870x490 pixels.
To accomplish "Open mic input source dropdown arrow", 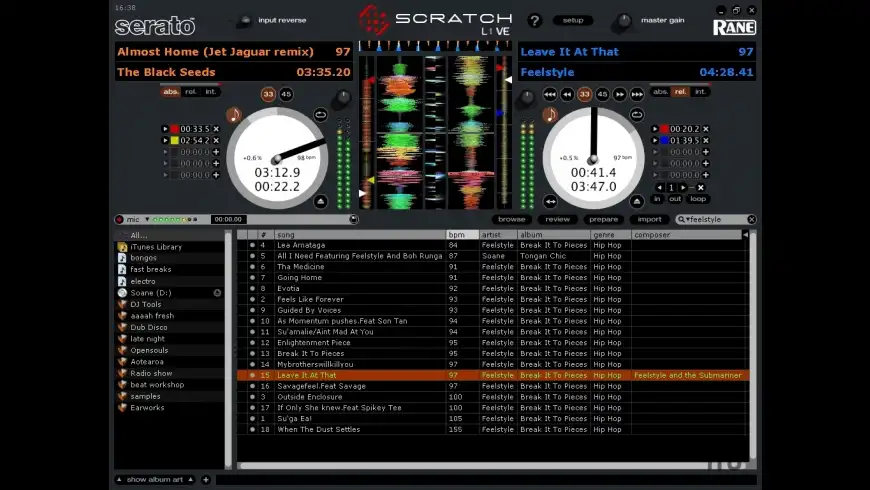I will click(x=147, y=220).
